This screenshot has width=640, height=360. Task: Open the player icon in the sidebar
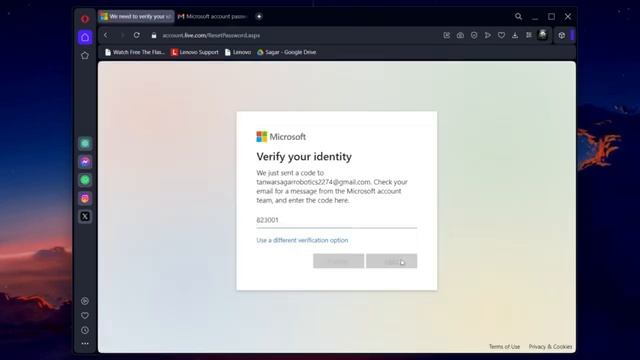(x=85, y=301)
